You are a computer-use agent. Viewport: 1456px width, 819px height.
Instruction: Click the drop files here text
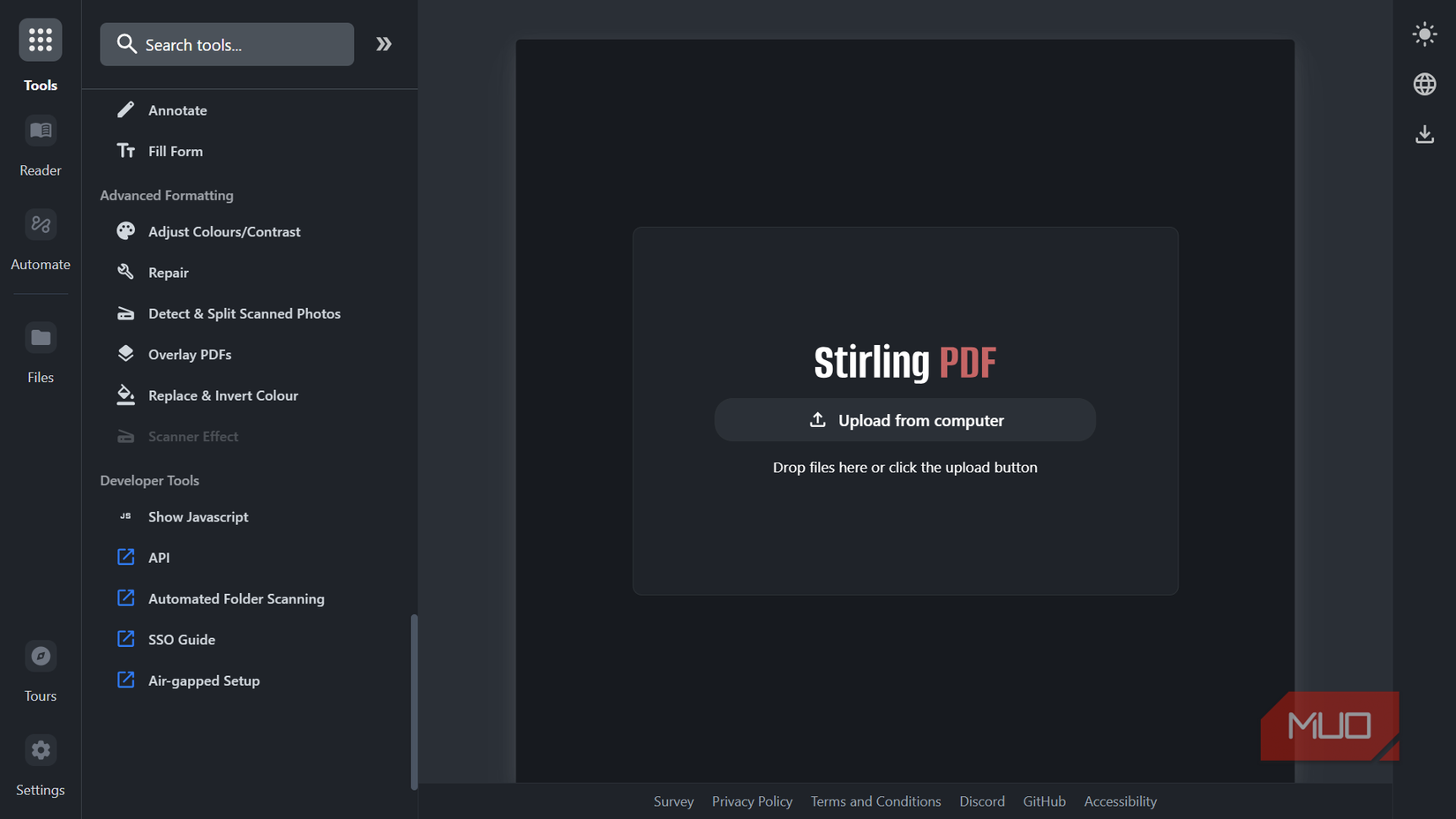coord(904,468)
